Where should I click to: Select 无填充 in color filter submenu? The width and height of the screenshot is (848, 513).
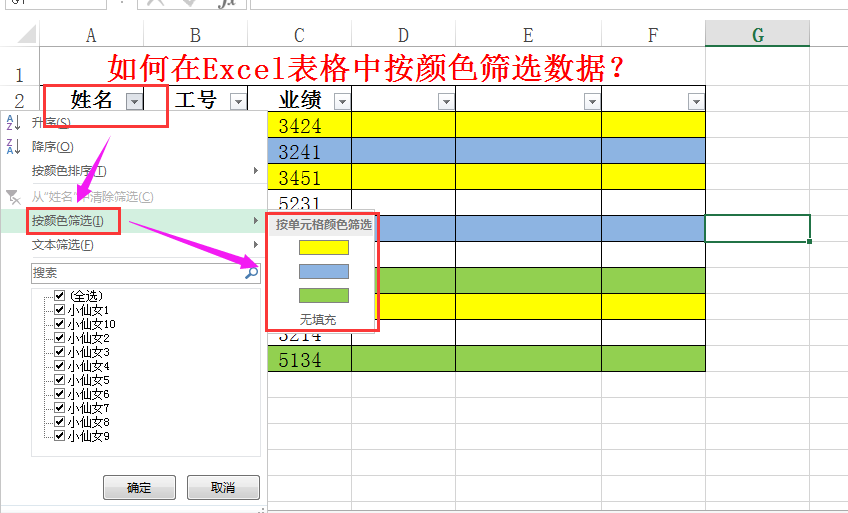318,320
